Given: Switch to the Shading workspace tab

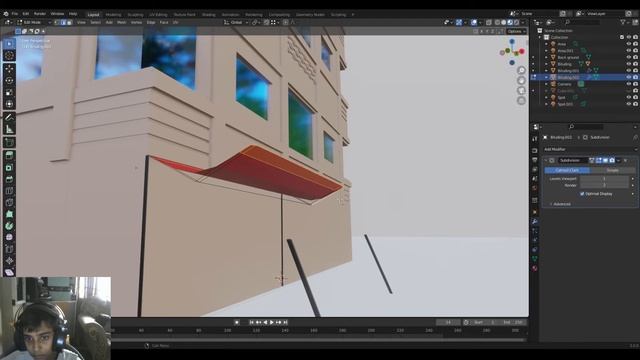Looking at the screenshot, I should (x=209, y=14).
